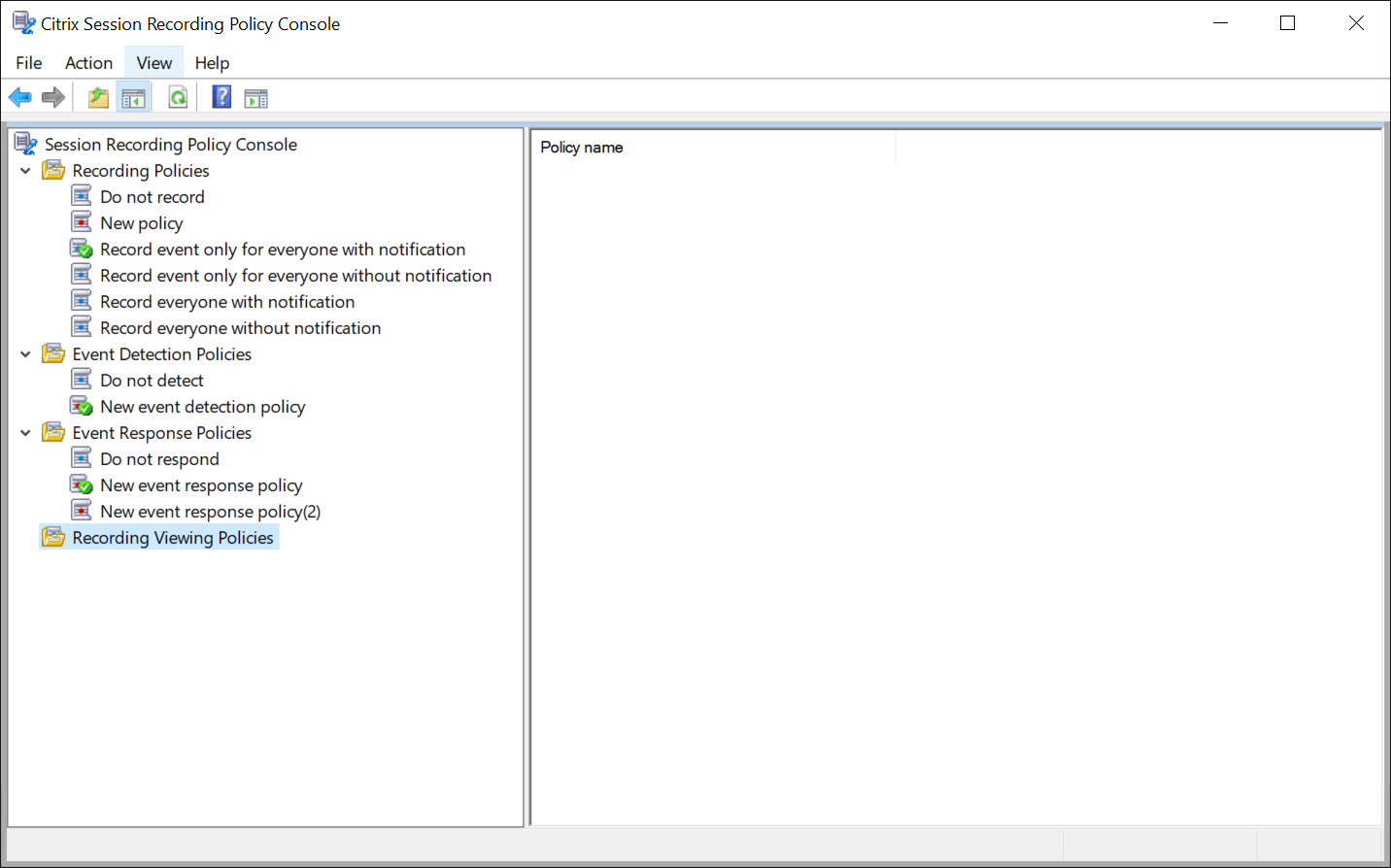
Task: Select New event response policy(2)
Action: click(x=210, y=511)
